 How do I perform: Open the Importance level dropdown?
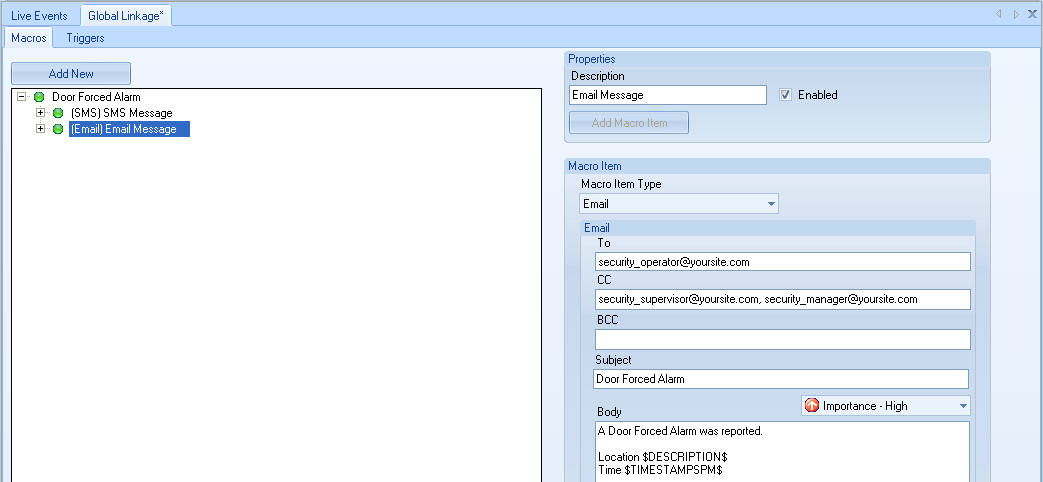(963, 406)
